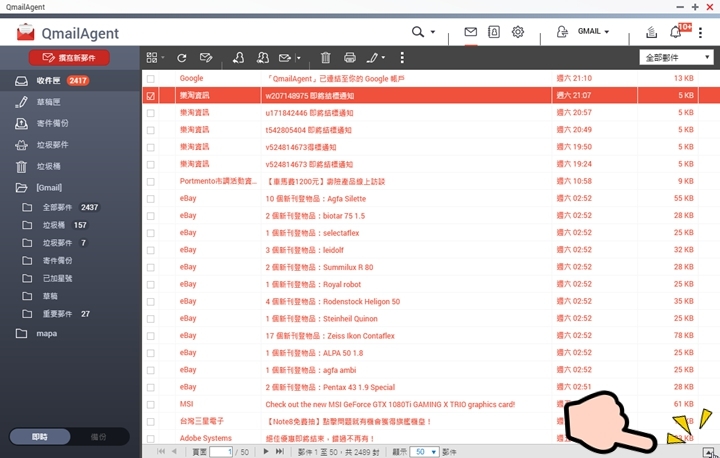Tick checkbox for Portmento mail row
The width and height of the screenshot is (720, 458).
151,181
